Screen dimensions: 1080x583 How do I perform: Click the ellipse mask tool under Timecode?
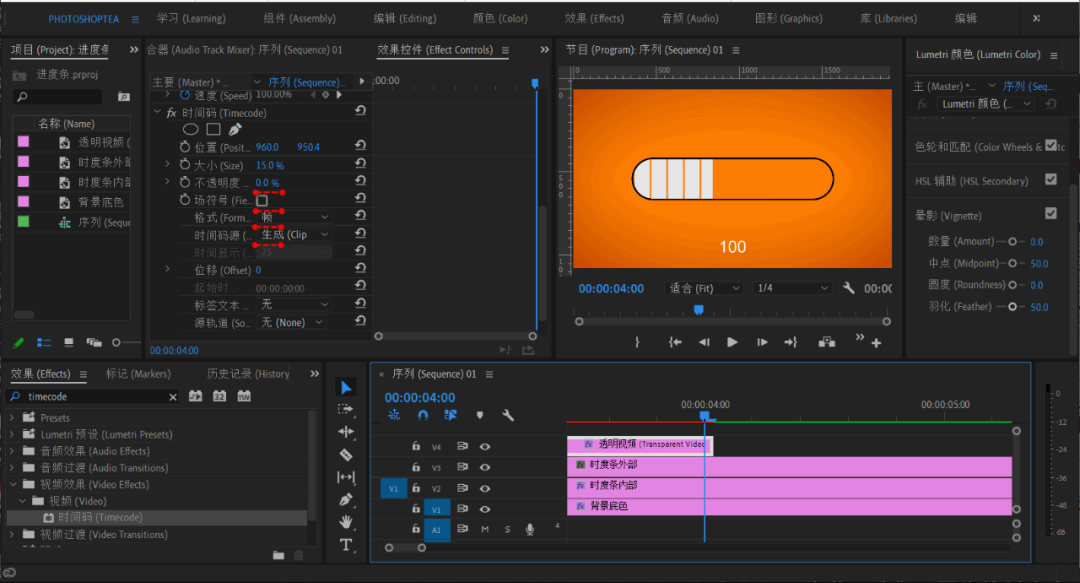pyautogui.click(x=190, y=130)
